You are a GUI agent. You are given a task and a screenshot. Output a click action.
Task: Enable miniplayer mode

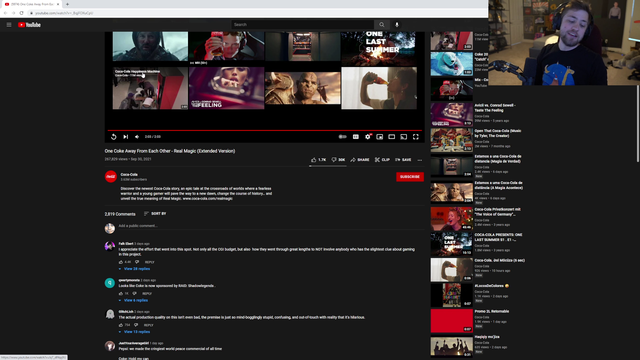point(380,137)
